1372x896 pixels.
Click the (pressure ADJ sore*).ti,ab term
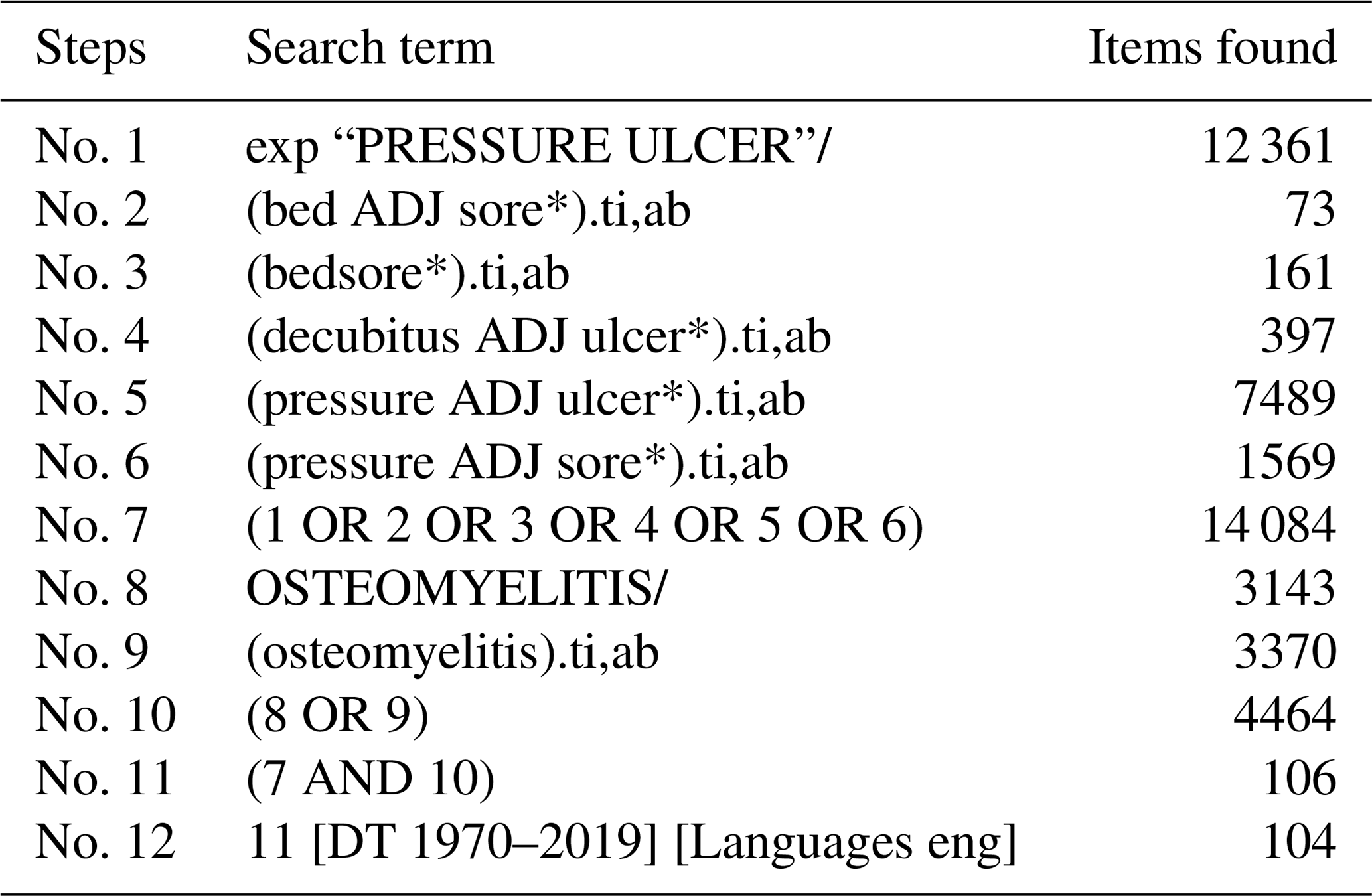(x=517, y=463)
